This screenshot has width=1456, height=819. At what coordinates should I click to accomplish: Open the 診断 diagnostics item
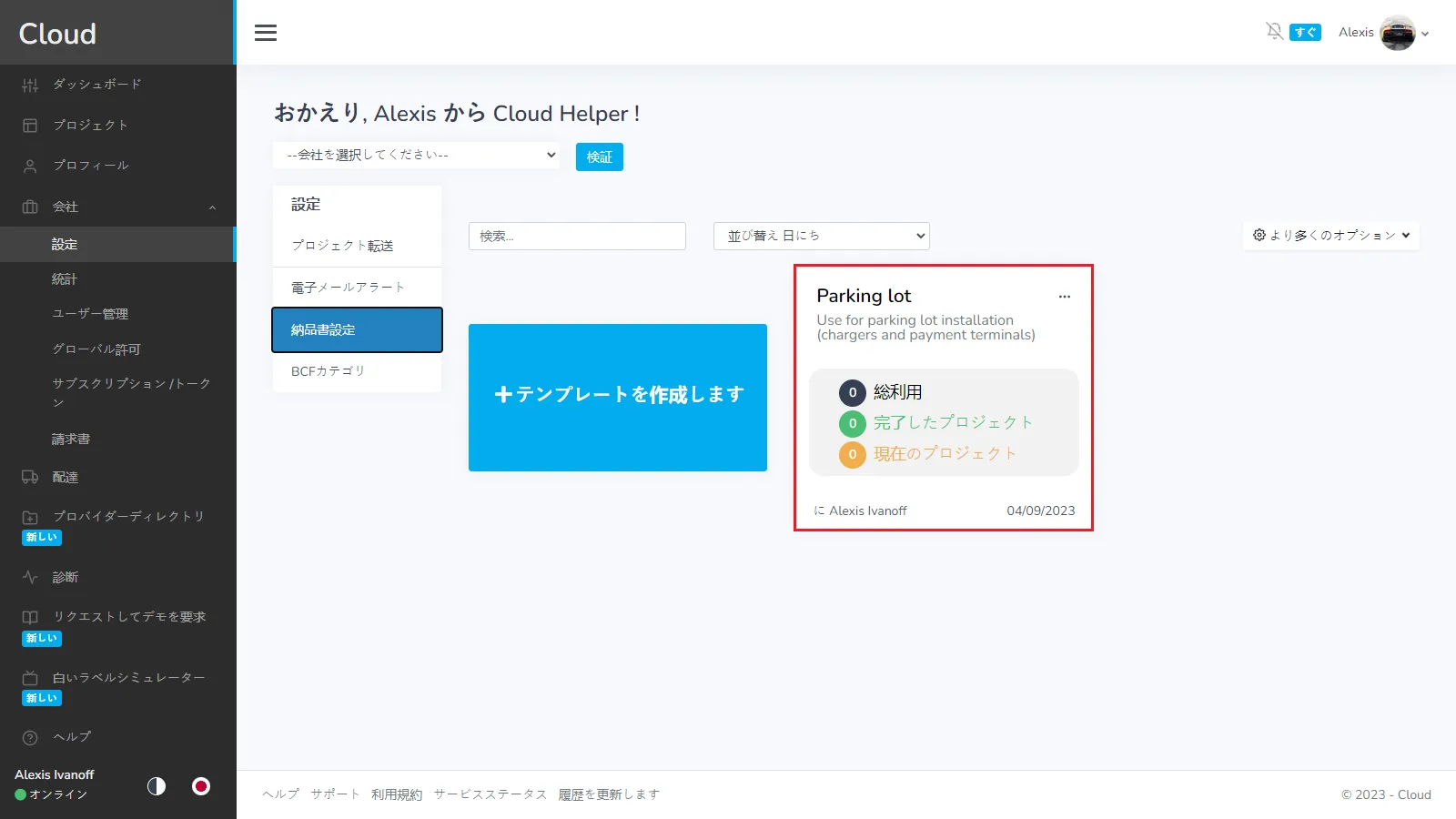[64, 577]
